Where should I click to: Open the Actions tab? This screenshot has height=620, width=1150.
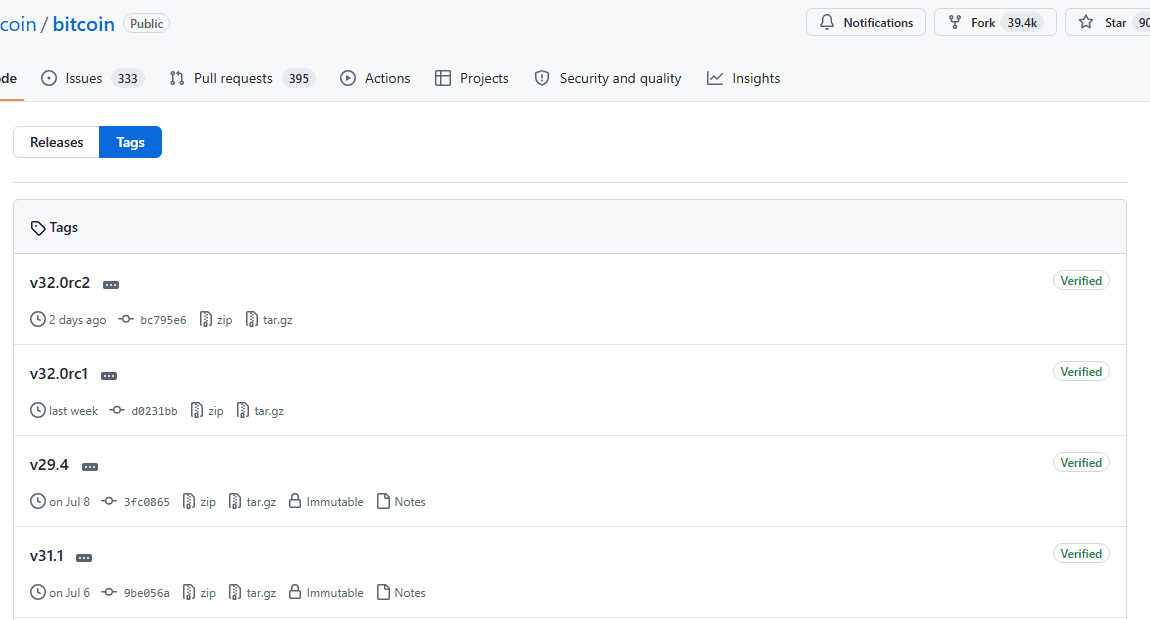coord(375,79)
